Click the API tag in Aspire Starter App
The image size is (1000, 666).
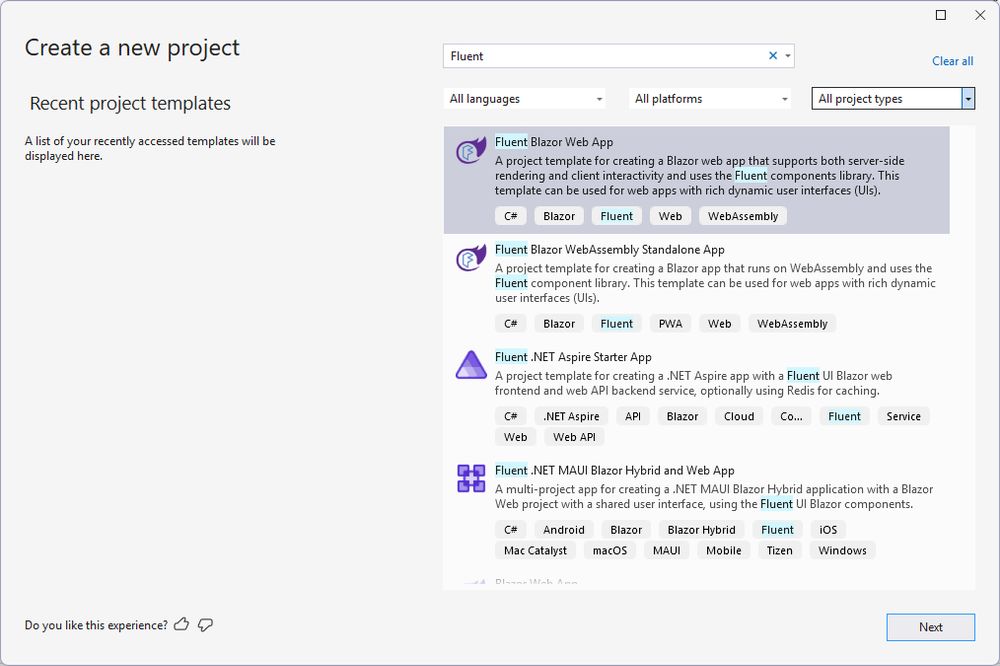pos(633,417)
